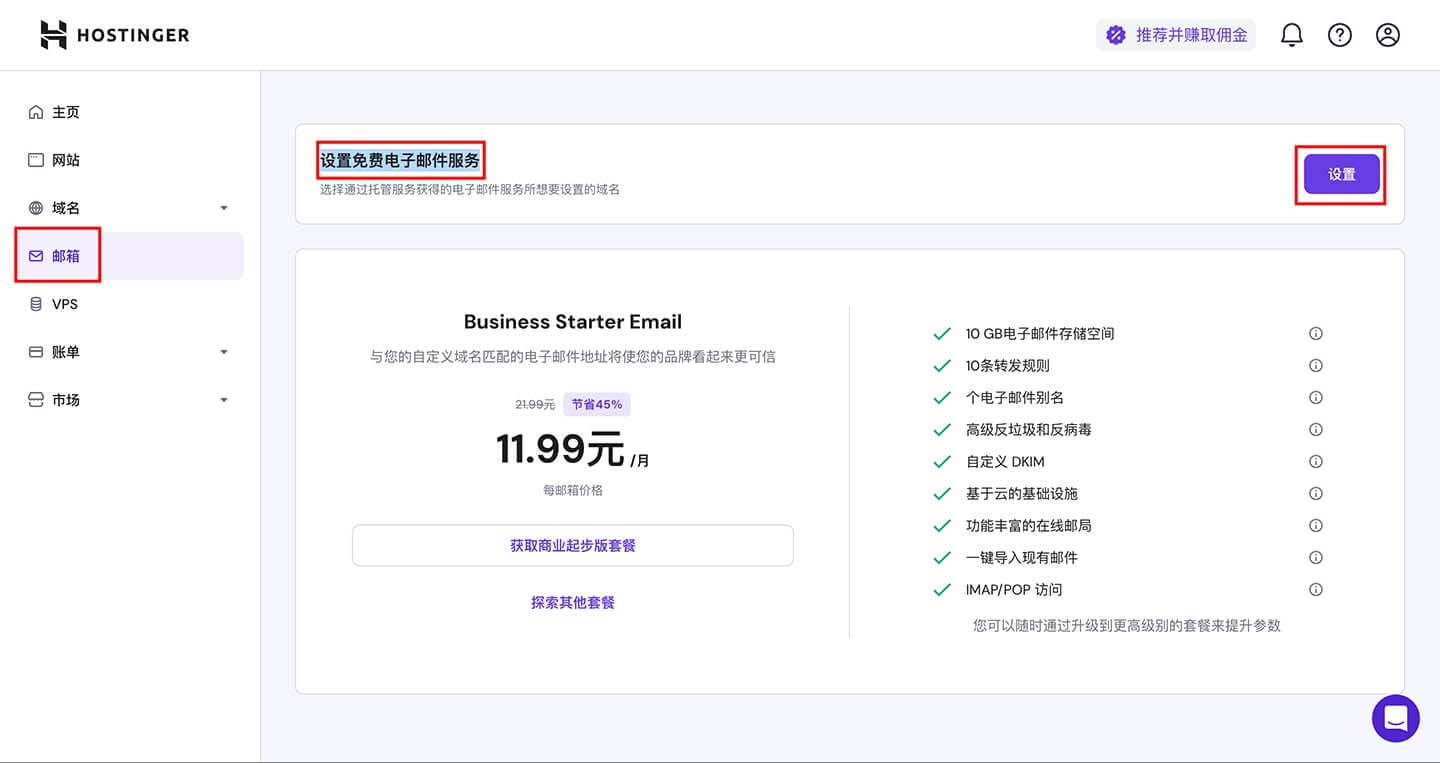Image resolution: width=1440 pixels, height=763 pixels.
Task: Click the globe icon beside 域名
Action: click(36, 208)
